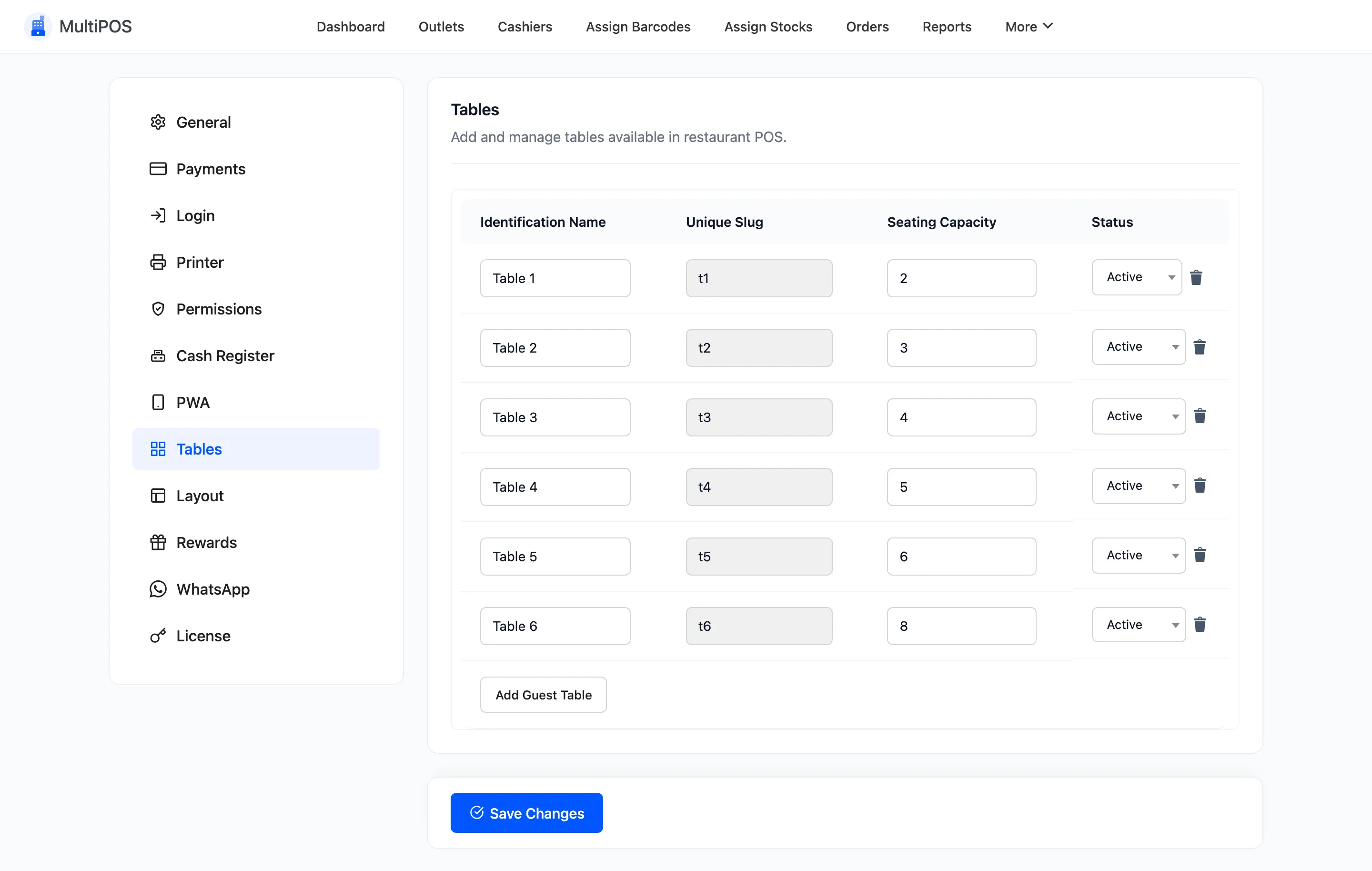Expand the More menu in top navigation
The height and width of the screenshot is (871, 1372).
(1029, 27)
